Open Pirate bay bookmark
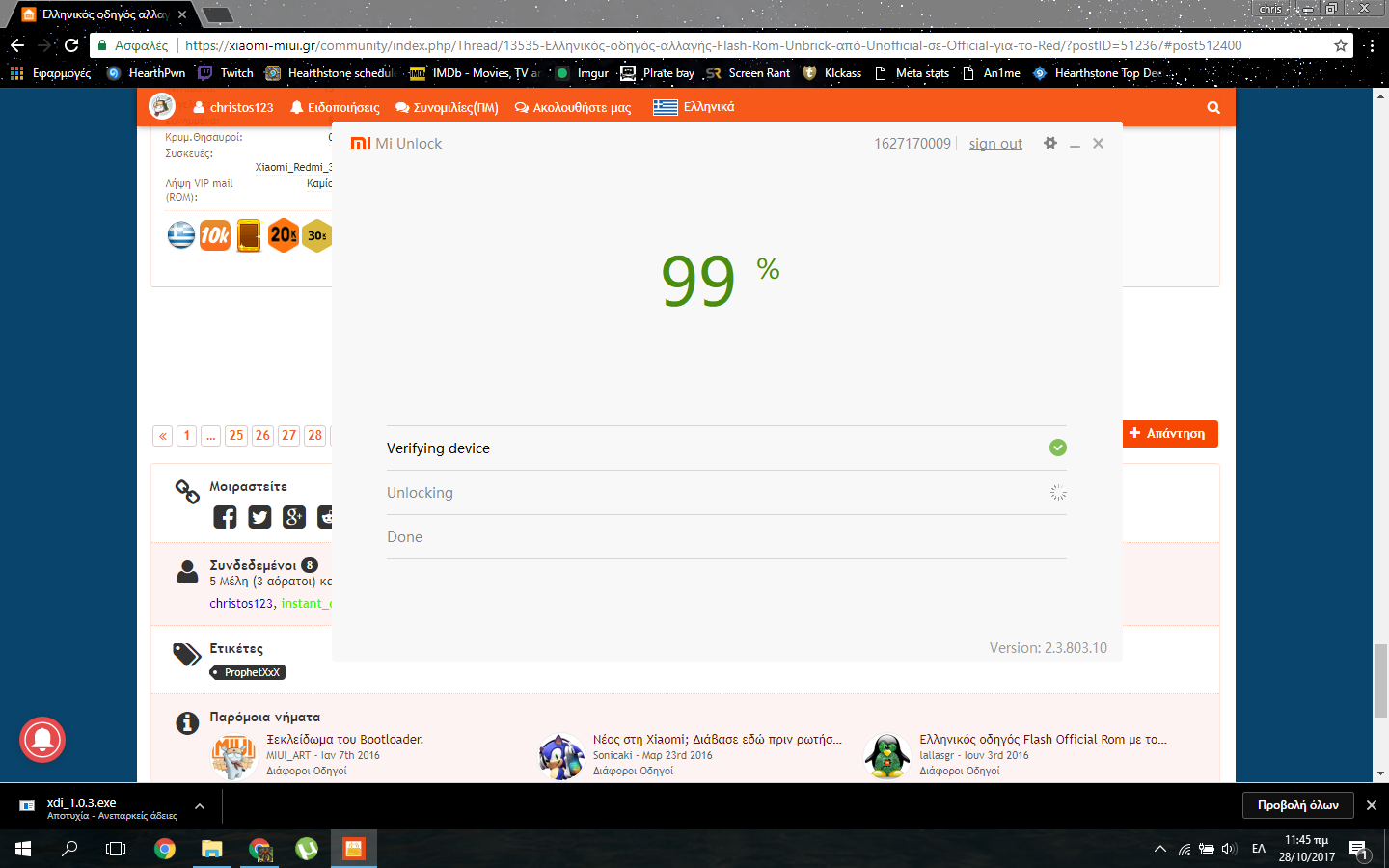 click(x=657, y=73)
